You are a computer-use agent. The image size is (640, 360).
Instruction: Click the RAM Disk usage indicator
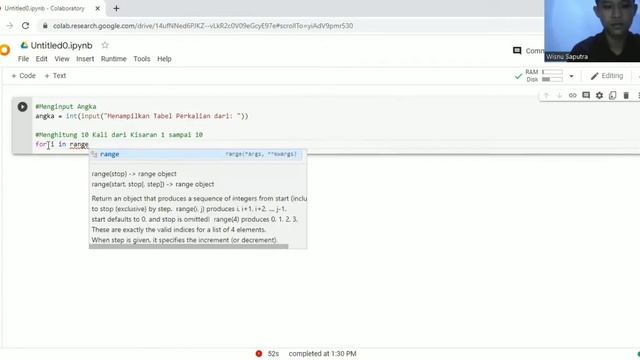pyautogui.click(x=544, y=76)
